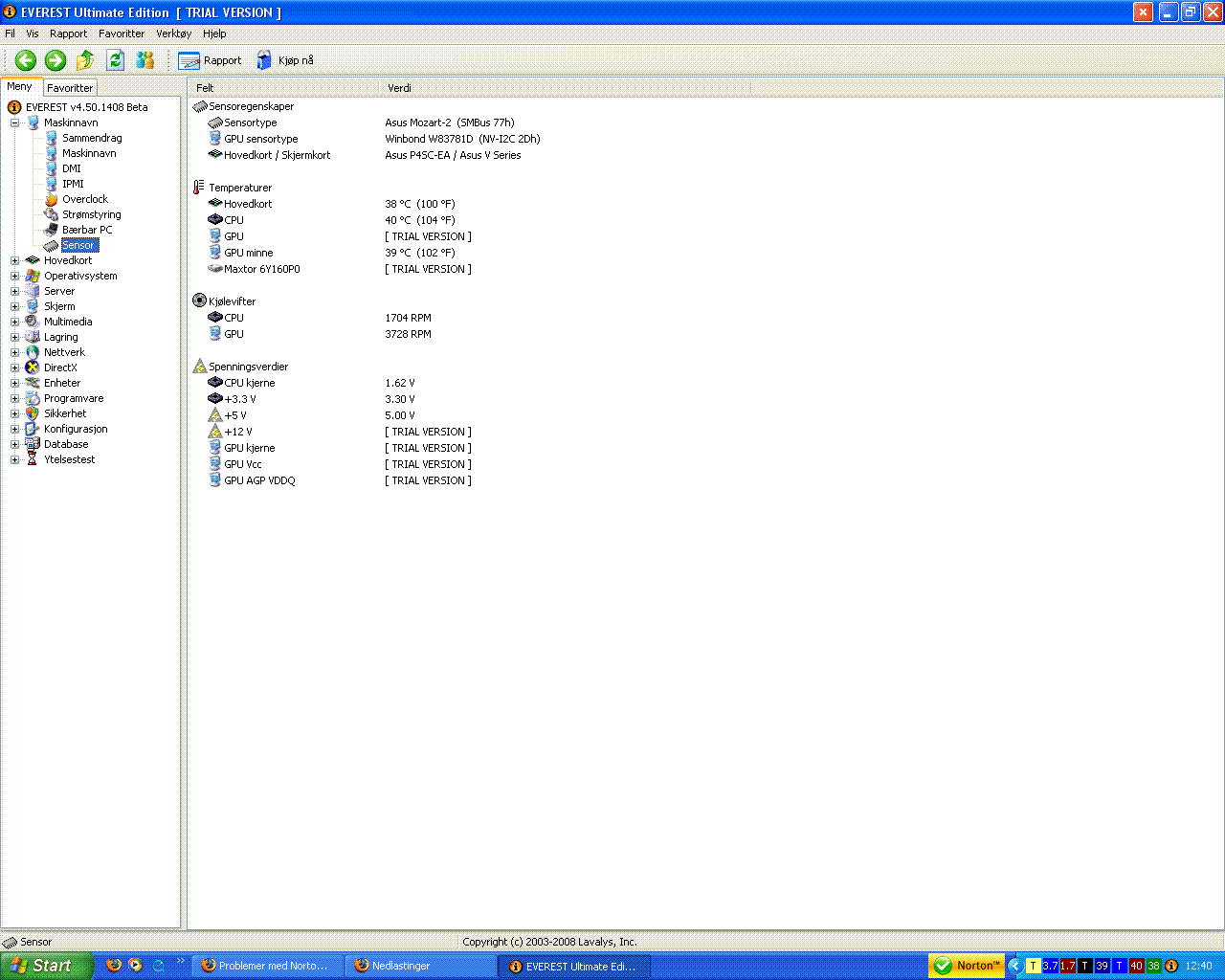Image resolution: width=1225 pixels, height=980 pixels.
Task: Select EVEREST v4.50.1408 Beta root node
Action: pos(87,107)
